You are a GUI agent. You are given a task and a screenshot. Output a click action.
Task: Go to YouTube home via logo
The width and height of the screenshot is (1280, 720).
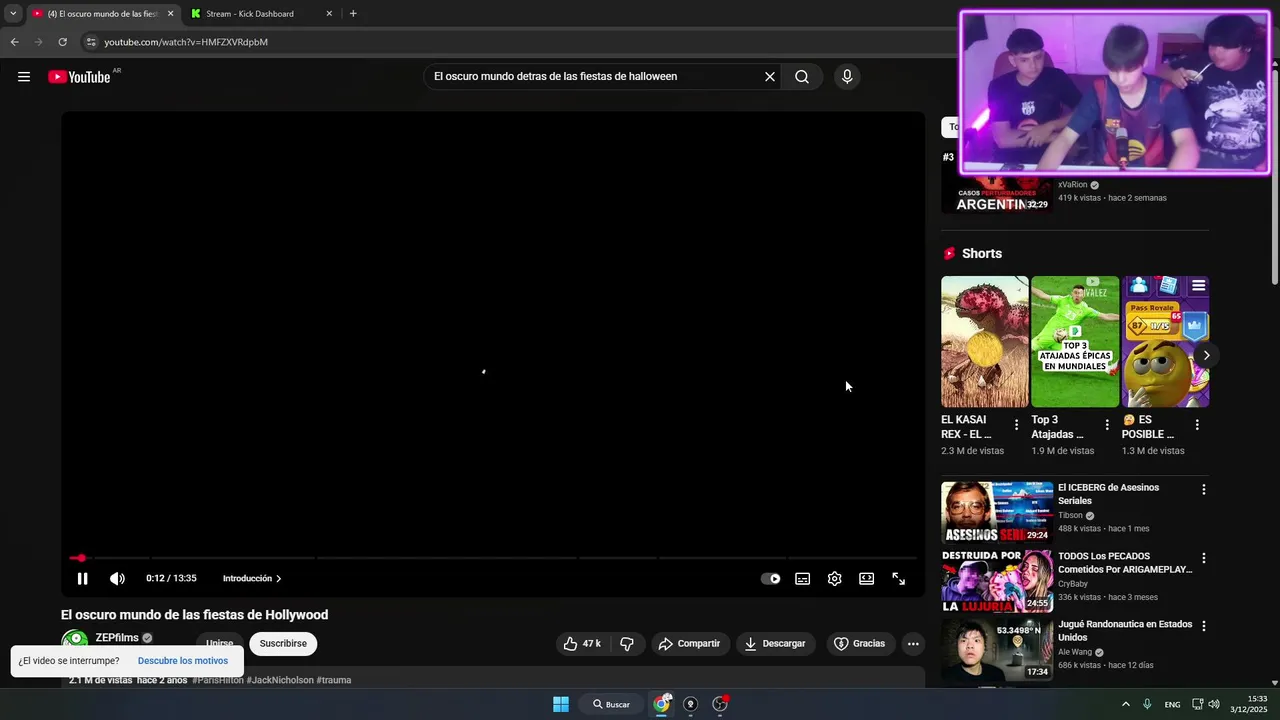click(79, 77)
